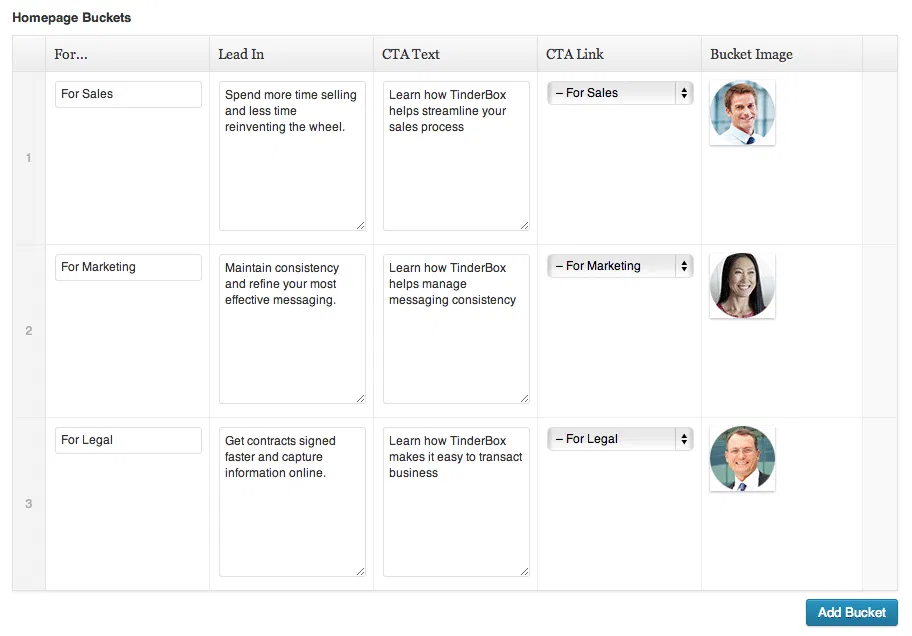
Task: Click the CTA Link column header
Action: 576,54
